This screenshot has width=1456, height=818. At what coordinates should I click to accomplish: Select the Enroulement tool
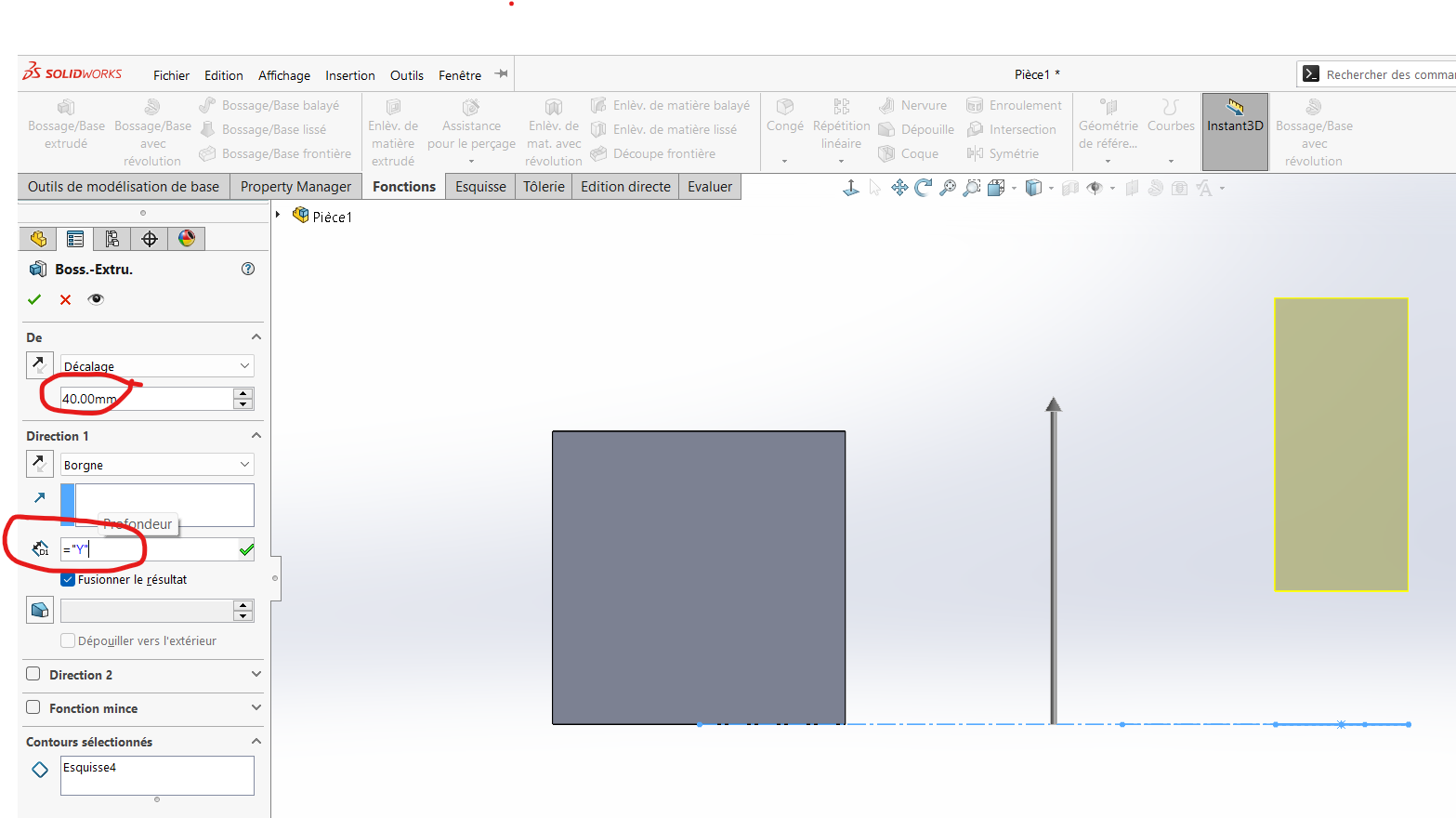click(1014, 105)
